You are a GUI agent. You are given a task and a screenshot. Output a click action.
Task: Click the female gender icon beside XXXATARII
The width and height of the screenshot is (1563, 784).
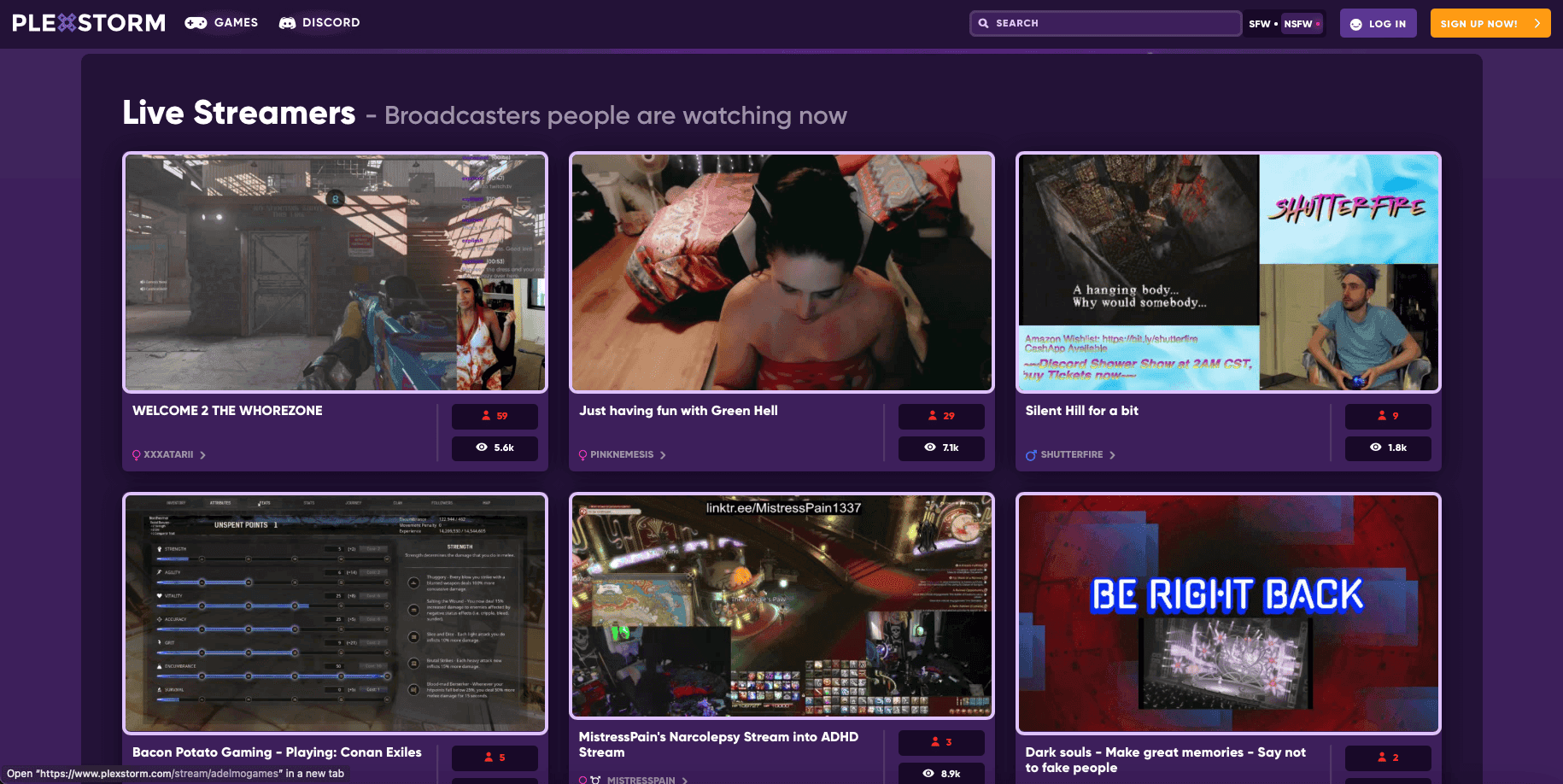137,455
